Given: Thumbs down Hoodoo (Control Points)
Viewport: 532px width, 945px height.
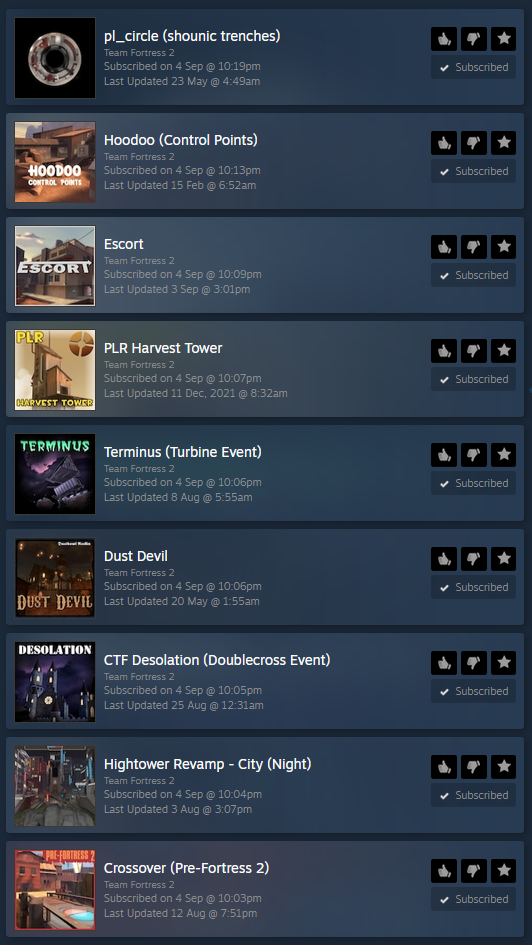Looking at the screenshot, I should [474, 143].
